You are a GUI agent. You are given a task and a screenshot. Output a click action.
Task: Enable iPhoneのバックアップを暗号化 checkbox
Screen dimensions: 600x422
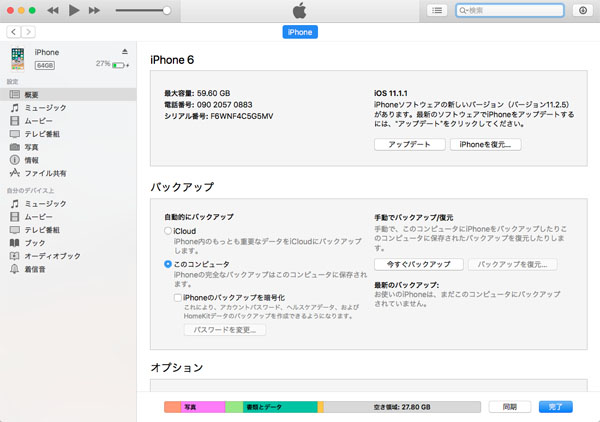point(178,298)
